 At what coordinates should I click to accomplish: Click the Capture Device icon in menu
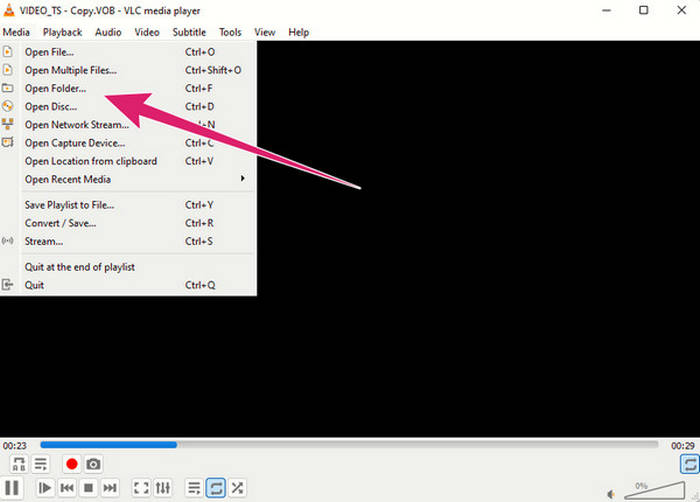click(x=8, y=142)
